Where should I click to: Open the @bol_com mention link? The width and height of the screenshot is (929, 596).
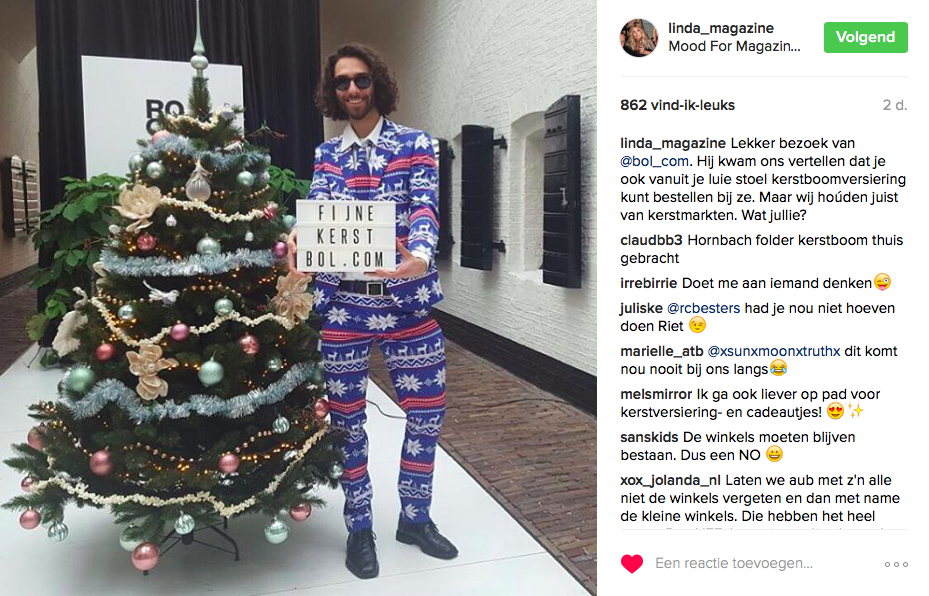pos(654,161)
